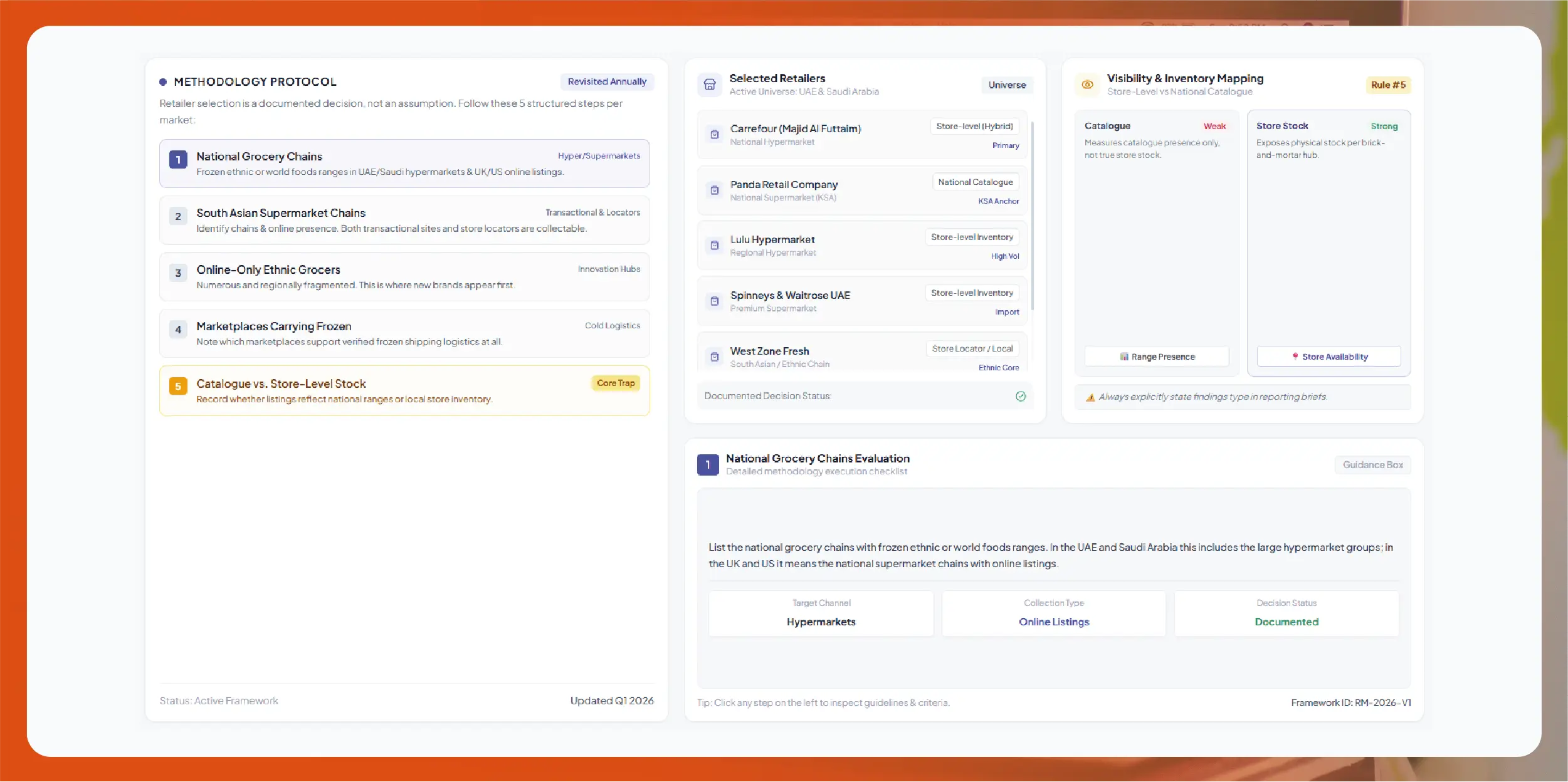Click the bag icon on the Carrefour row

coord(714,135)
